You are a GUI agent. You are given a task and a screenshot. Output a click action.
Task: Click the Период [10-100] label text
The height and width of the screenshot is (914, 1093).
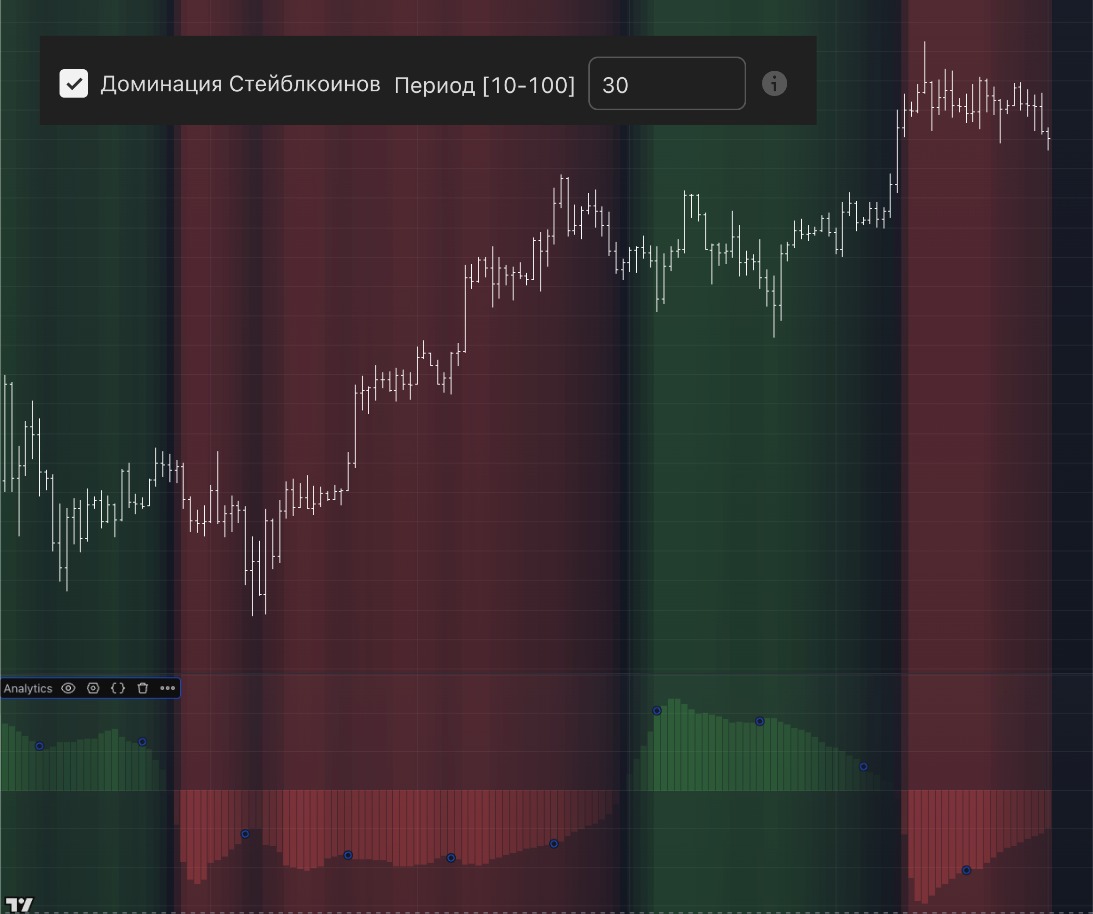click(x=485, y=85)
